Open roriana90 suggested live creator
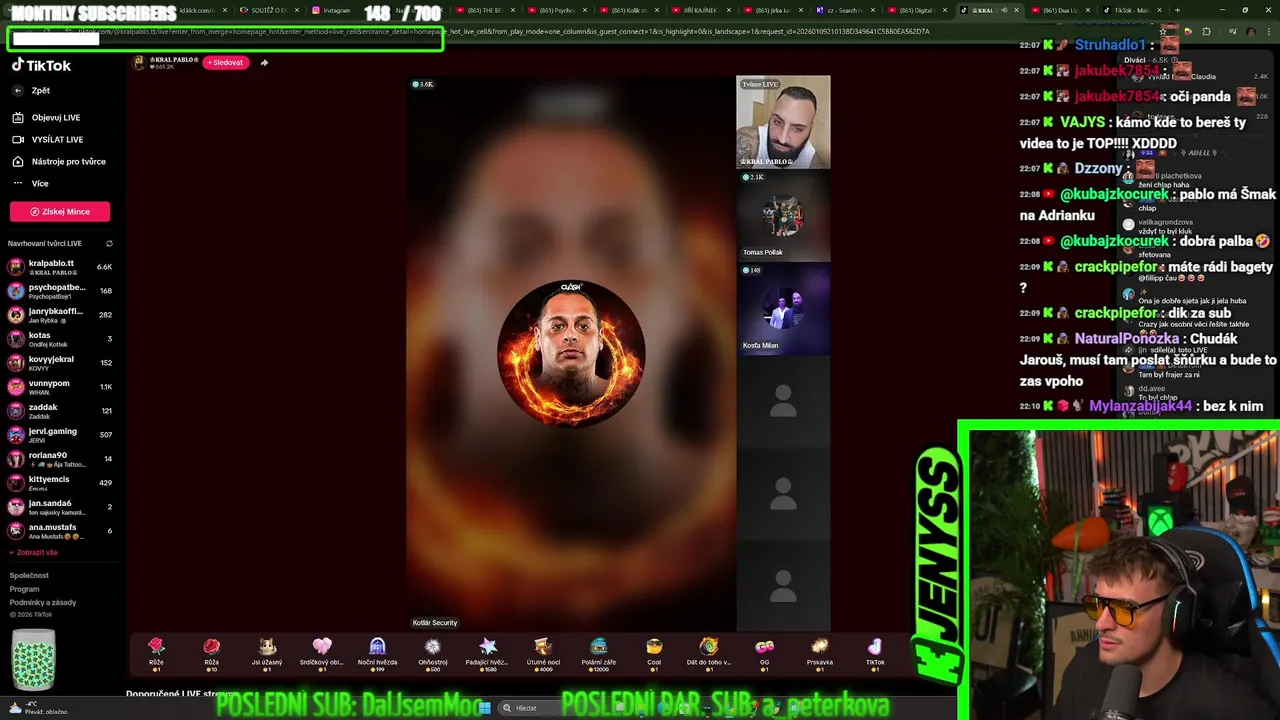The height and width of the screenshot is (720, 1280). 60,459
